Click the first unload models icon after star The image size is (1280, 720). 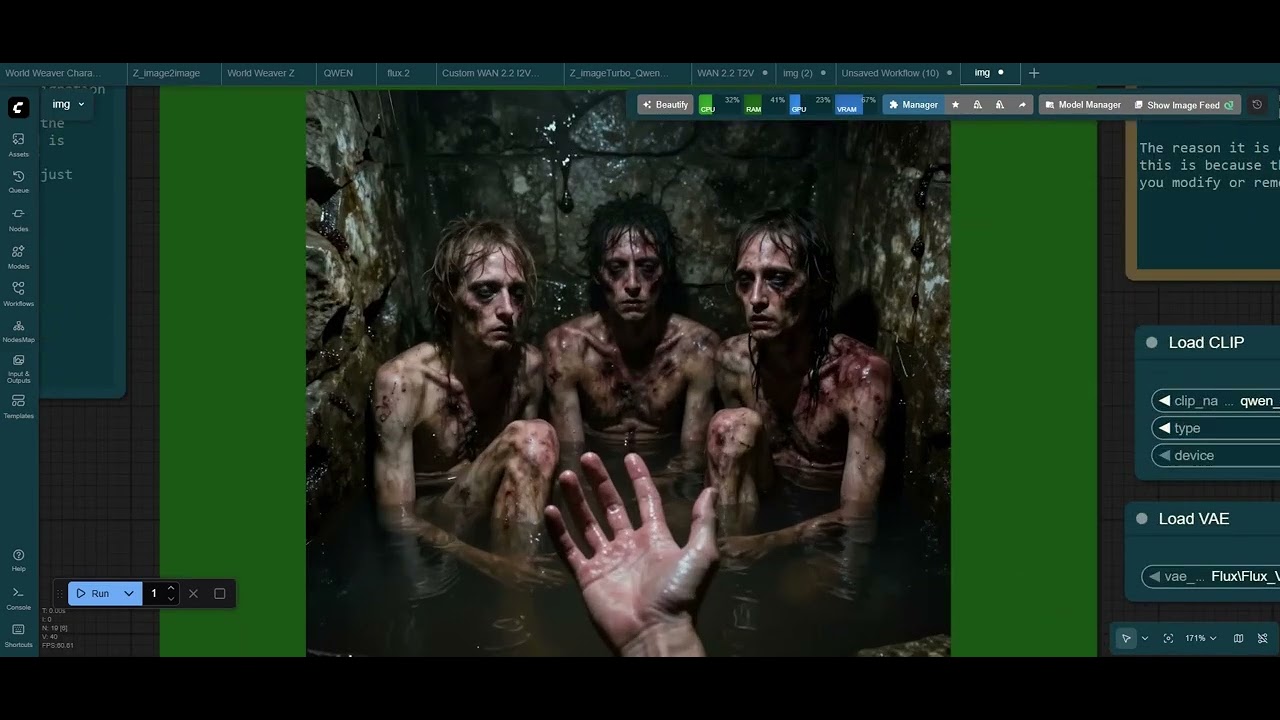coord(977,105)
